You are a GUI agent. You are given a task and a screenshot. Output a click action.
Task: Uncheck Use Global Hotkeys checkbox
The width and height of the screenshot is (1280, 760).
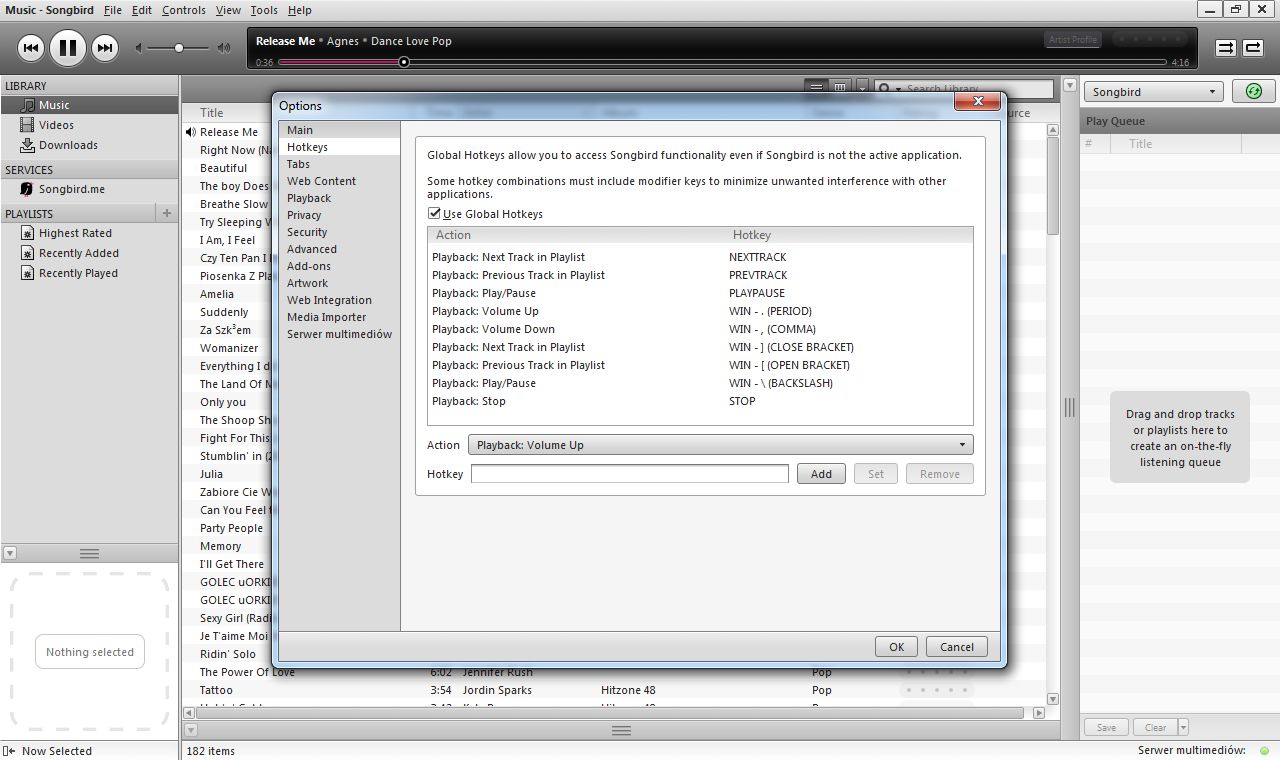(434, 213)
